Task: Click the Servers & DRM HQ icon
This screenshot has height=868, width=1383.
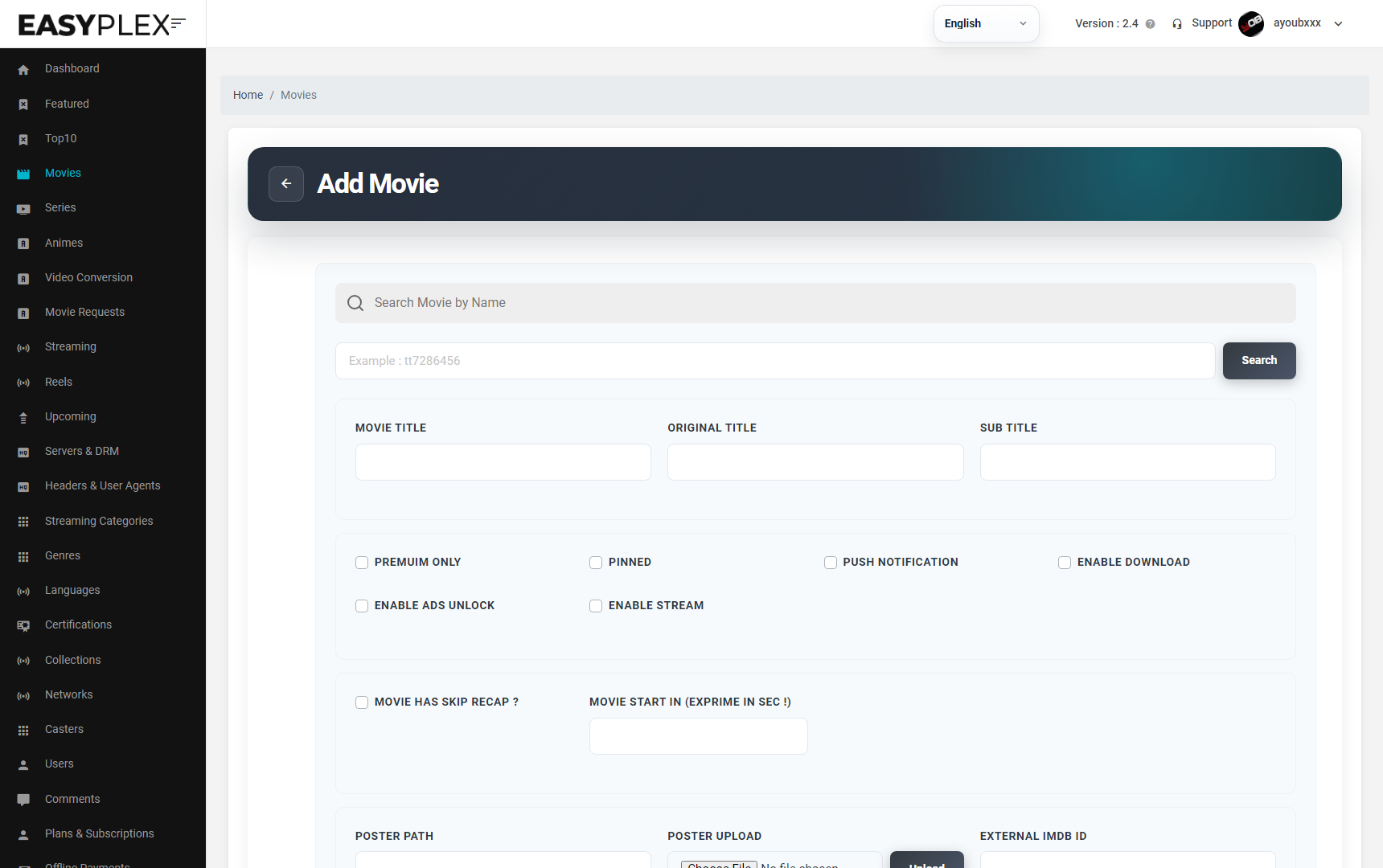Action: [23, 452]
